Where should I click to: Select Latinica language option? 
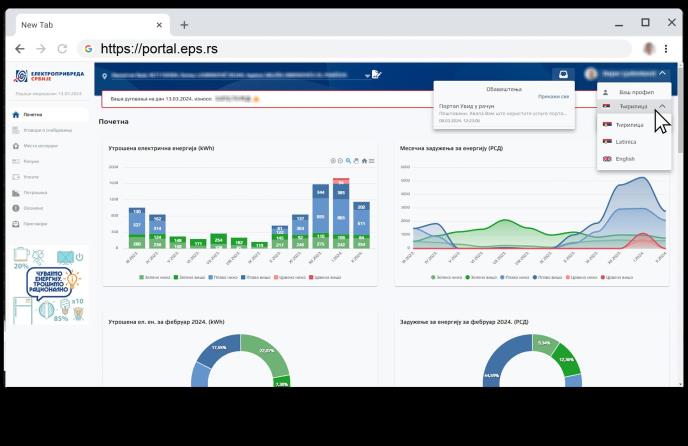pos(626,142)
